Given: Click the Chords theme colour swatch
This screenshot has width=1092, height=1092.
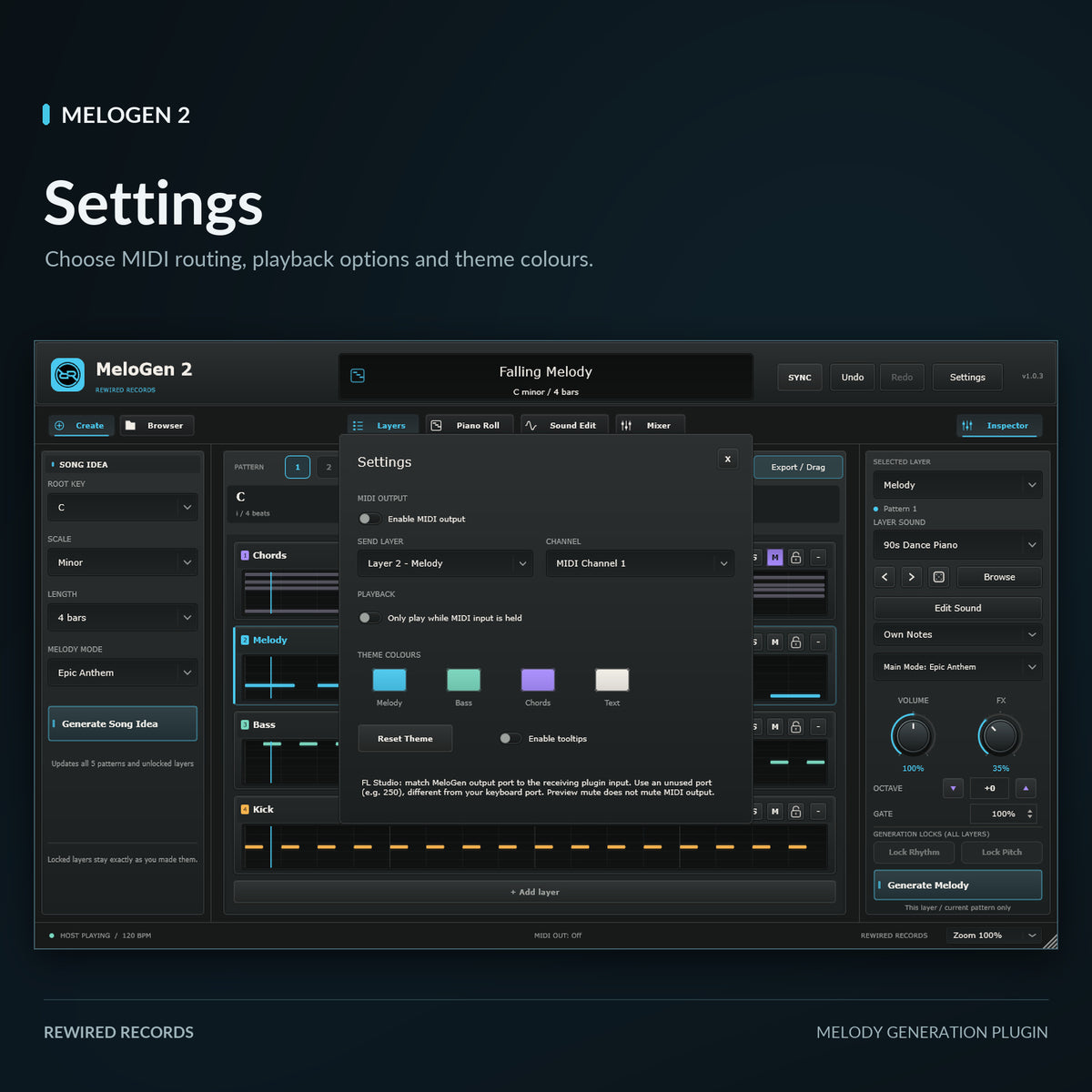Looking at the screenshot, I should (x=538, y=680).
